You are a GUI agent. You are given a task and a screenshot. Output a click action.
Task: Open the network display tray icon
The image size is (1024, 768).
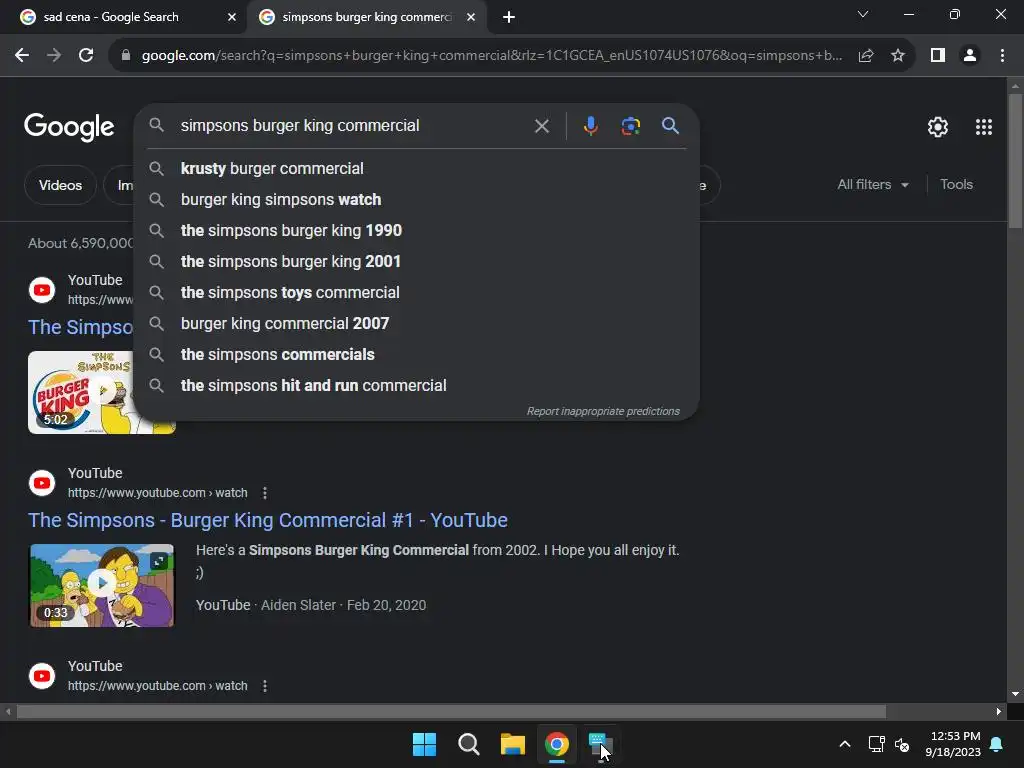point(876,744)
